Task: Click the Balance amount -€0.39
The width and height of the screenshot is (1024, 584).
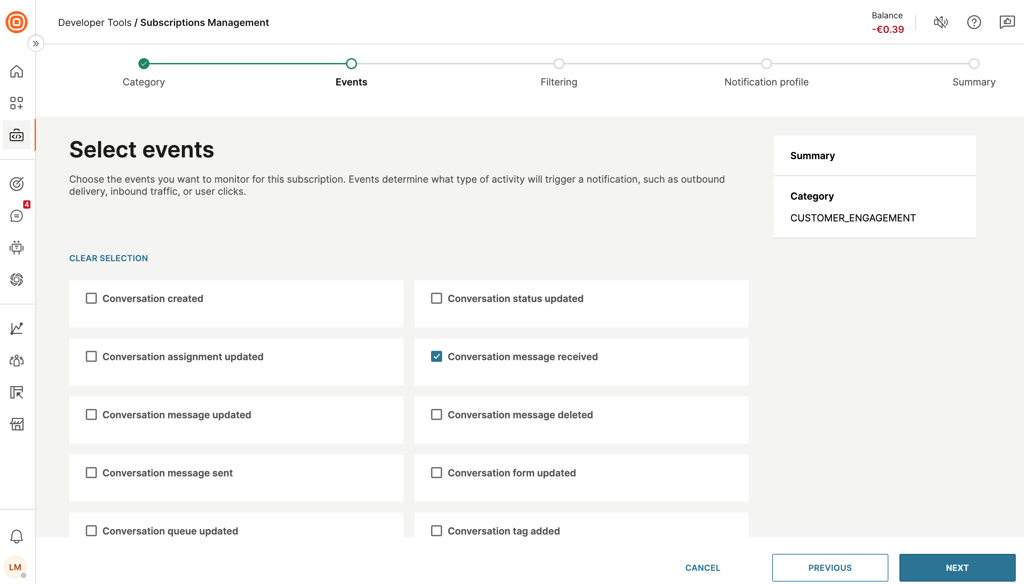Action: click(x=888, y=29)
